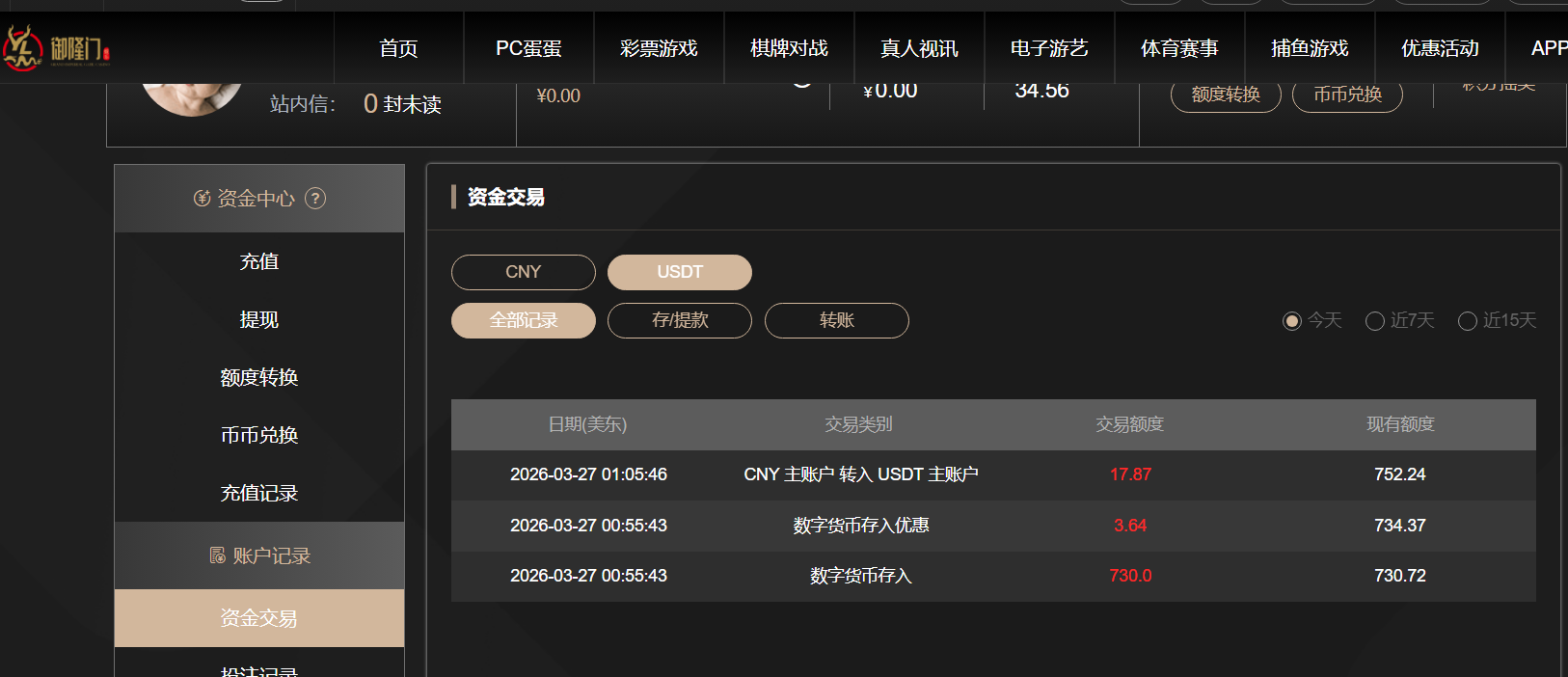Switch currency filter to CNY
Image resolution: width=1568 pixels, height=677 pixels.
click(524, 272)
